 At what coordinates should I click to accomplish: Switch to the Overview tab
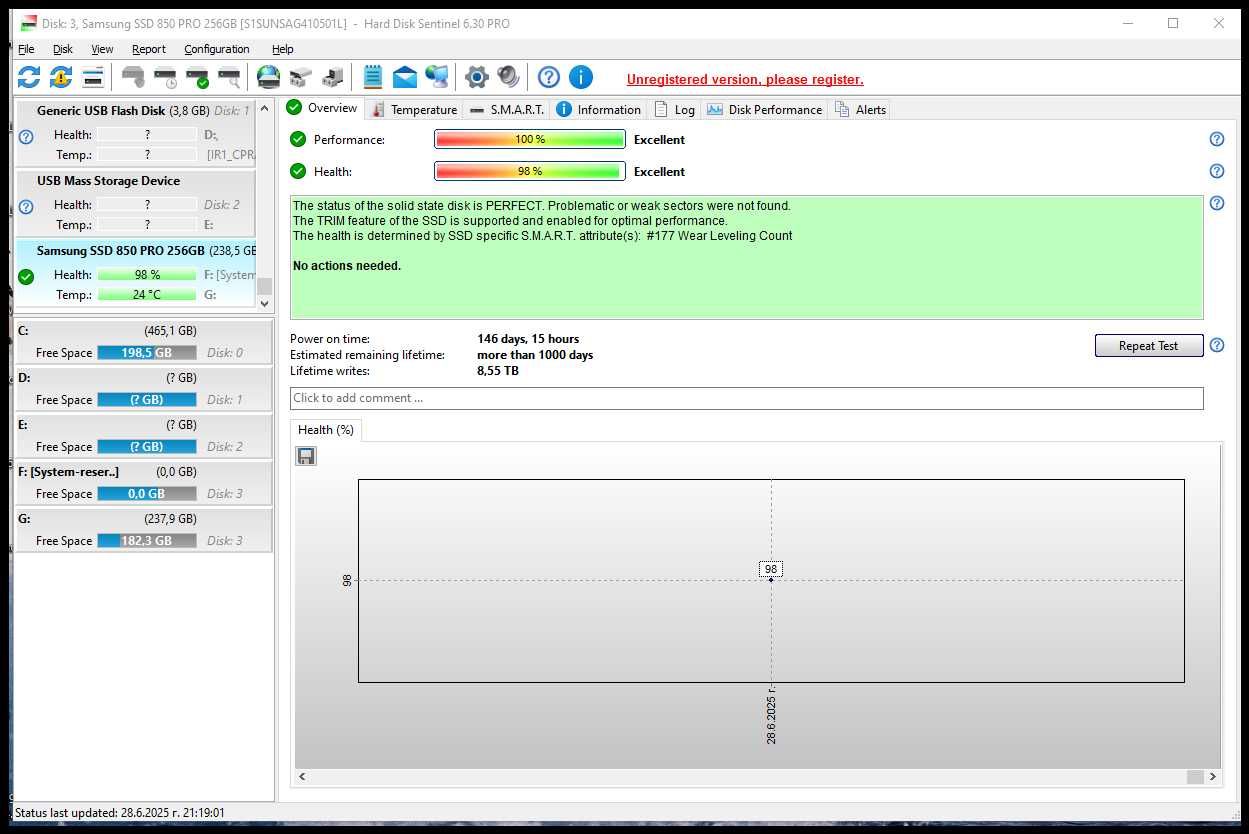click(322, 108)
